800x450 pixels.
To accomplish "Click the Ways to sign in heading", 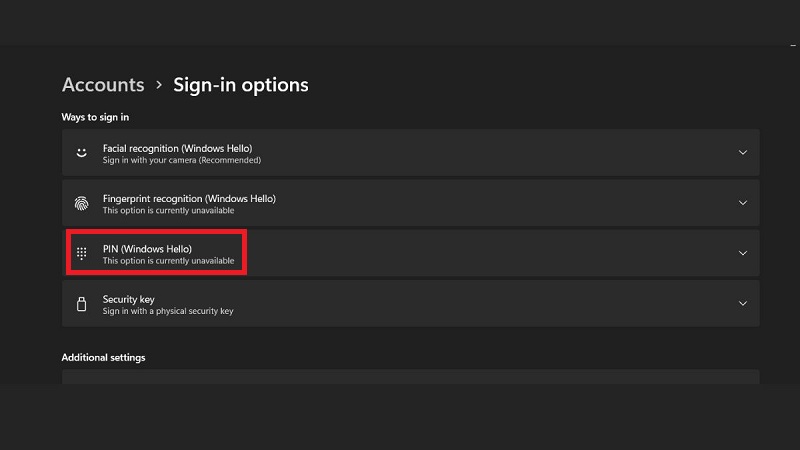I will [x=96, y=117].
